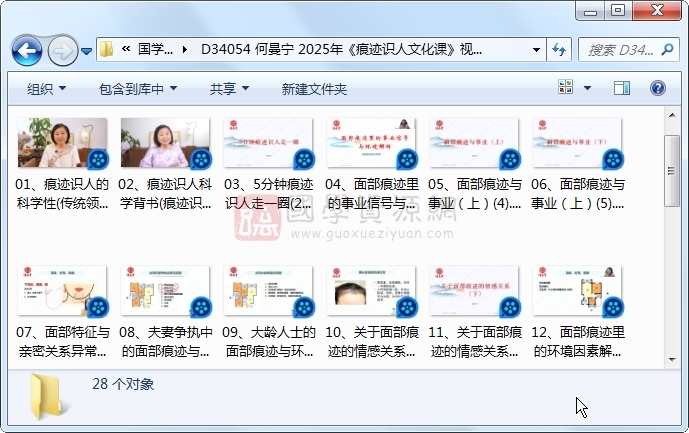Expand the arrow after 国学... breadcrumb

coord(185,50)
